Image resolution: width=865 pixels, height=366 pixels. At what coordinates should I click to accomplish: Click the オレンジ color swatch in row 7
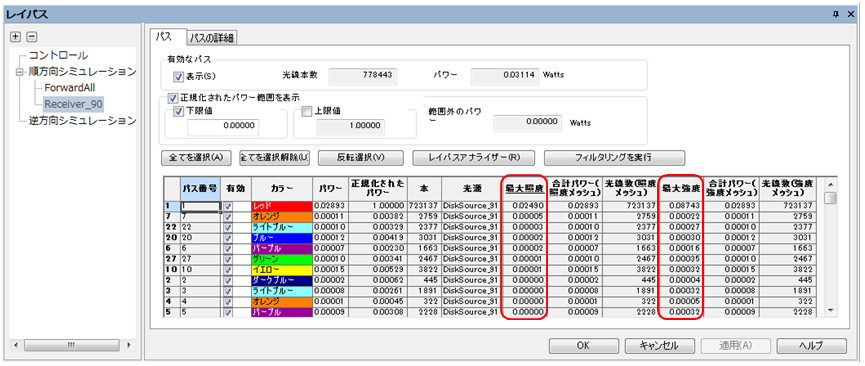pos(281,216)
